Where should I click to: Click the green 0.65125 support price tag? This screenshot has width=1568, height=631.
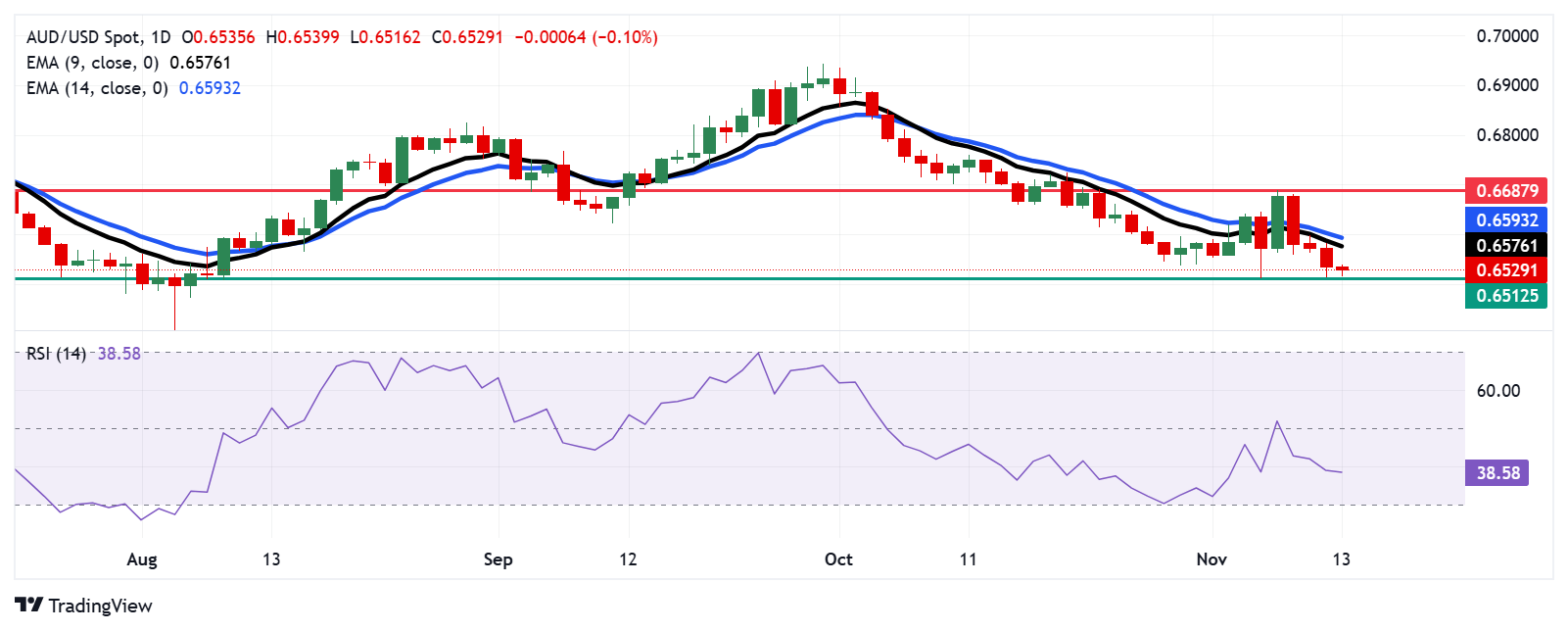click(1506, 295)
